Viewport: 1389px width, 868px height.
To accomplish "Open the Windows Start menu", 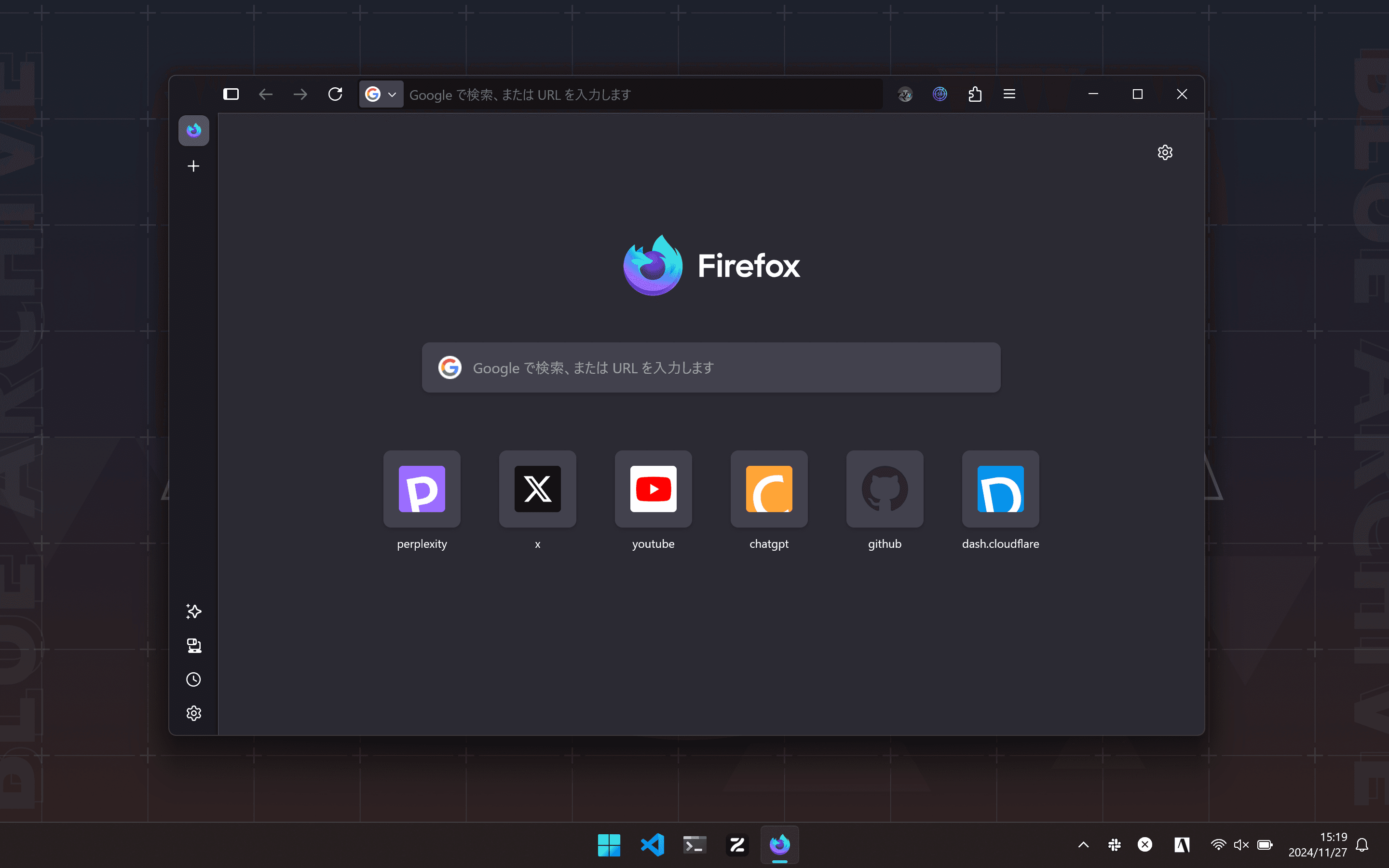I will [609, 845].
